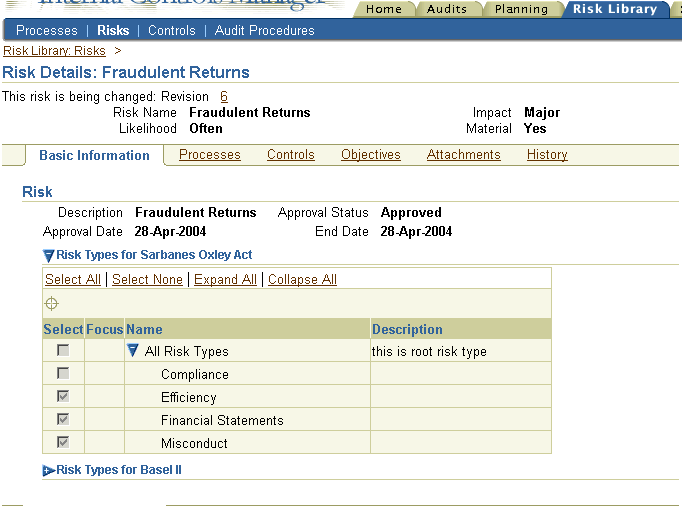Image resolution: width=682 pixels, height=506 pixels.
Task: Open the Processes subtab link
Action: 210,154
